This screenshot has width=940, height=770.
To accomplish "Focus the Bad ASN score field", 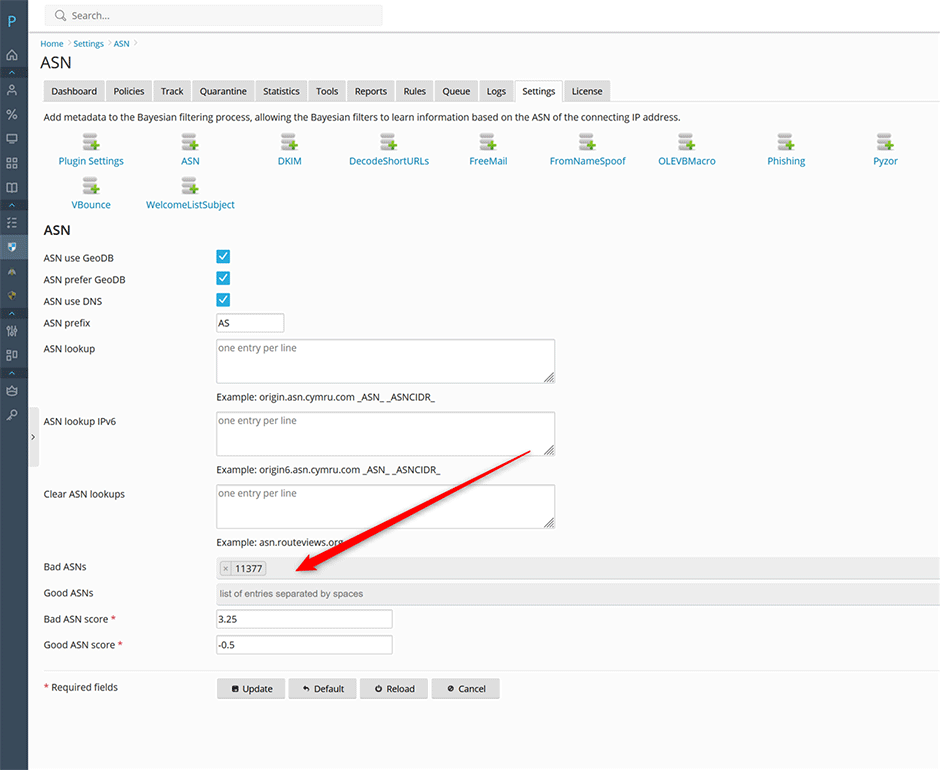I will click(304, 619).
